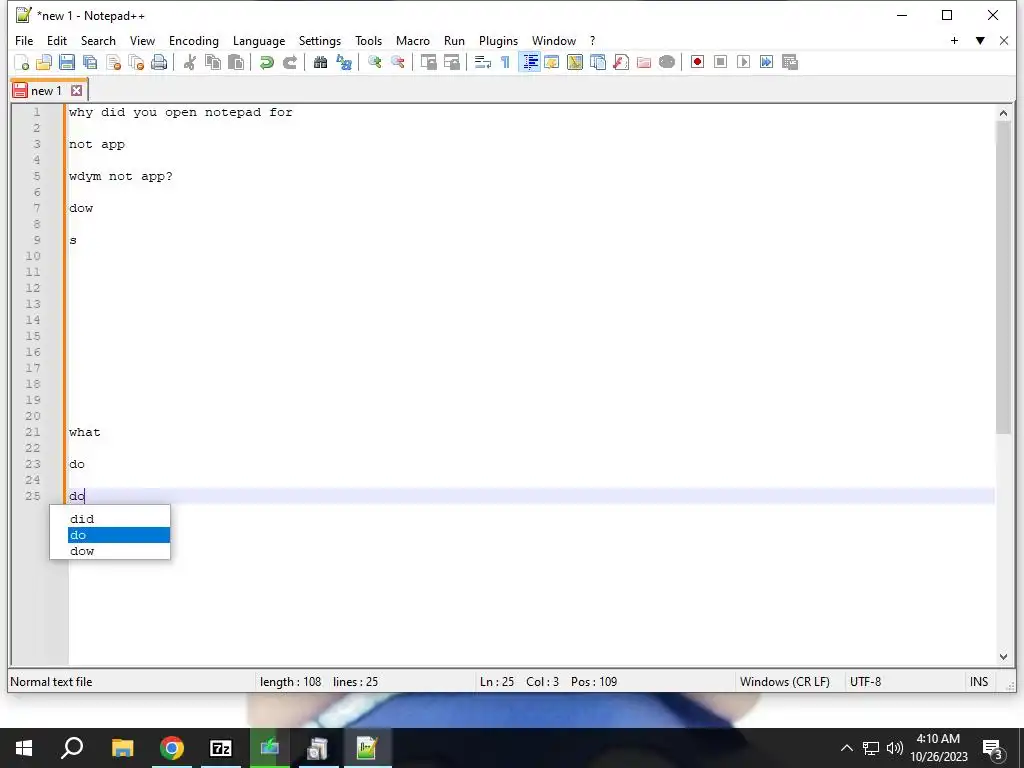Open Folder as Workspace icon
The width and height of the screenshot is (1024, 768).
644,62
